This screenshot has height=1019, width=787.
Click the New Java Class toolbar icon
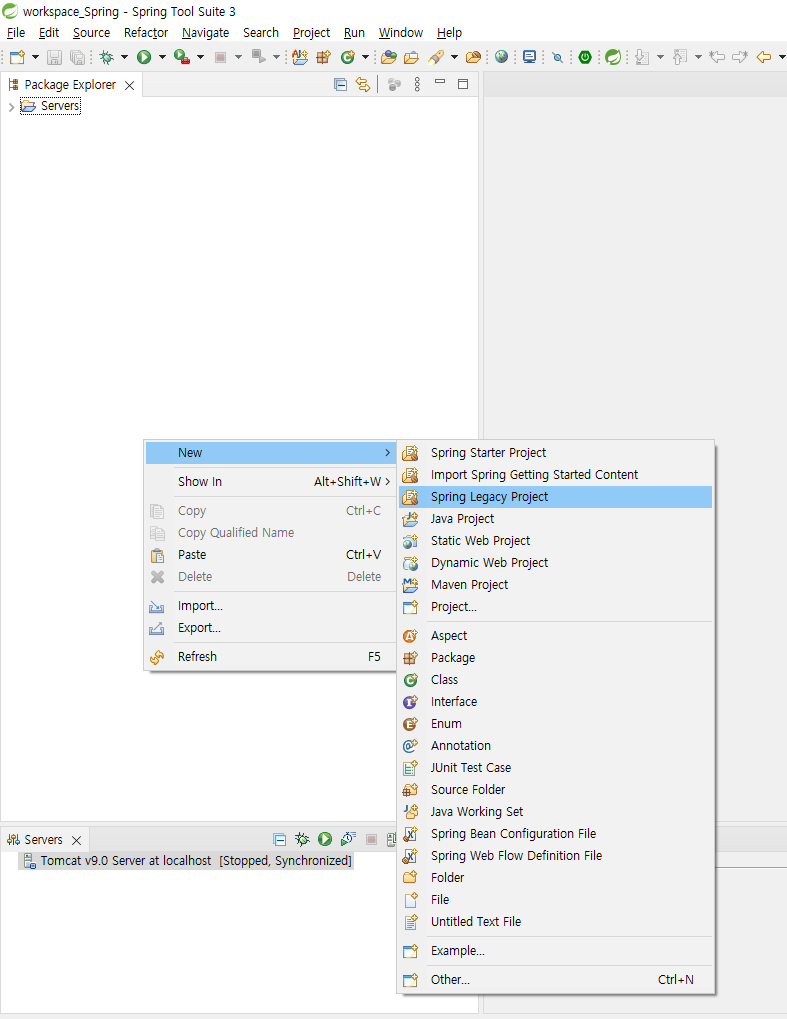pyautogui.click(x=348, y=57)
